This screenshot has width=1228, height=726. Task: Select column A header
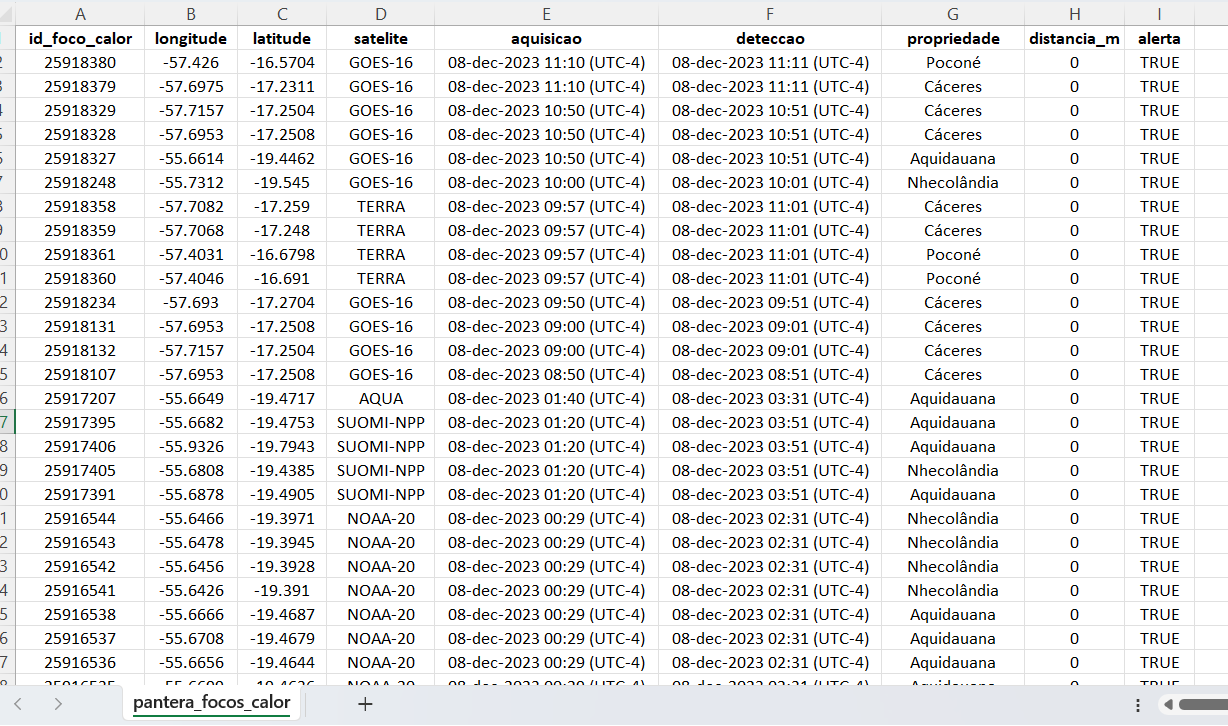[80, 14]
